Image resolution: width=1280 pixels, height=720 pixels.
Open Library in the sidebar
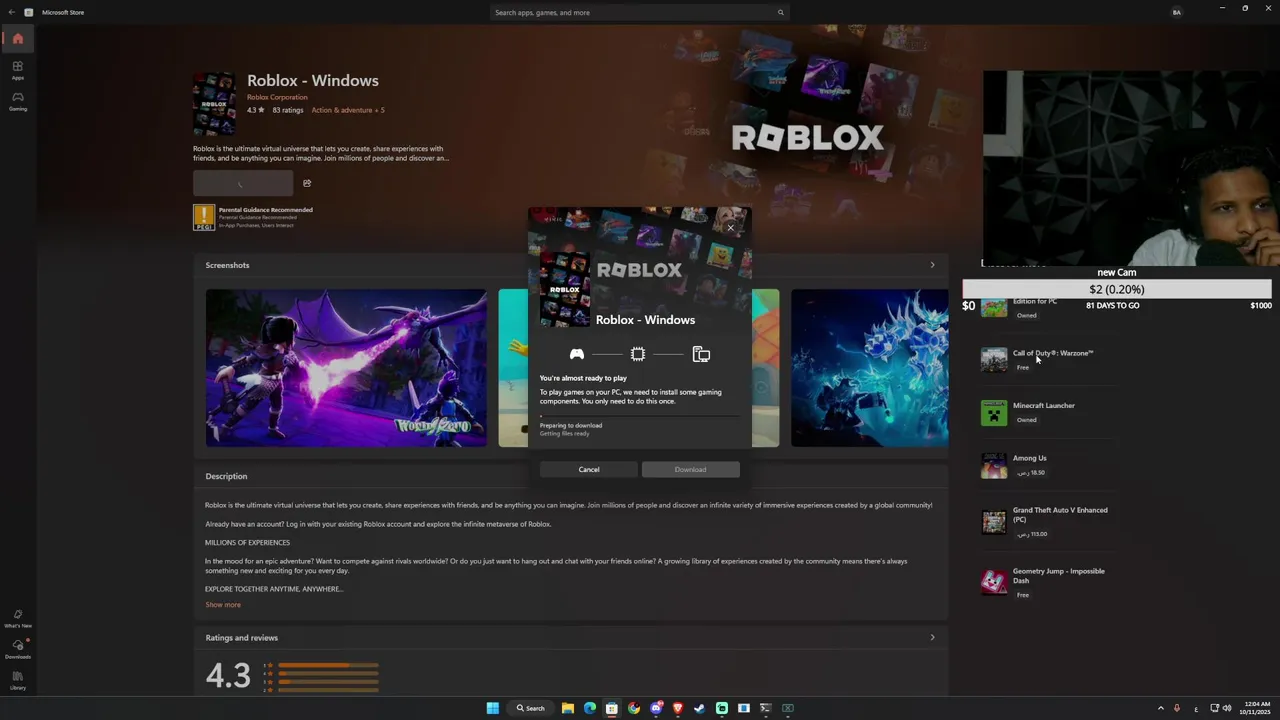point(17,681)
